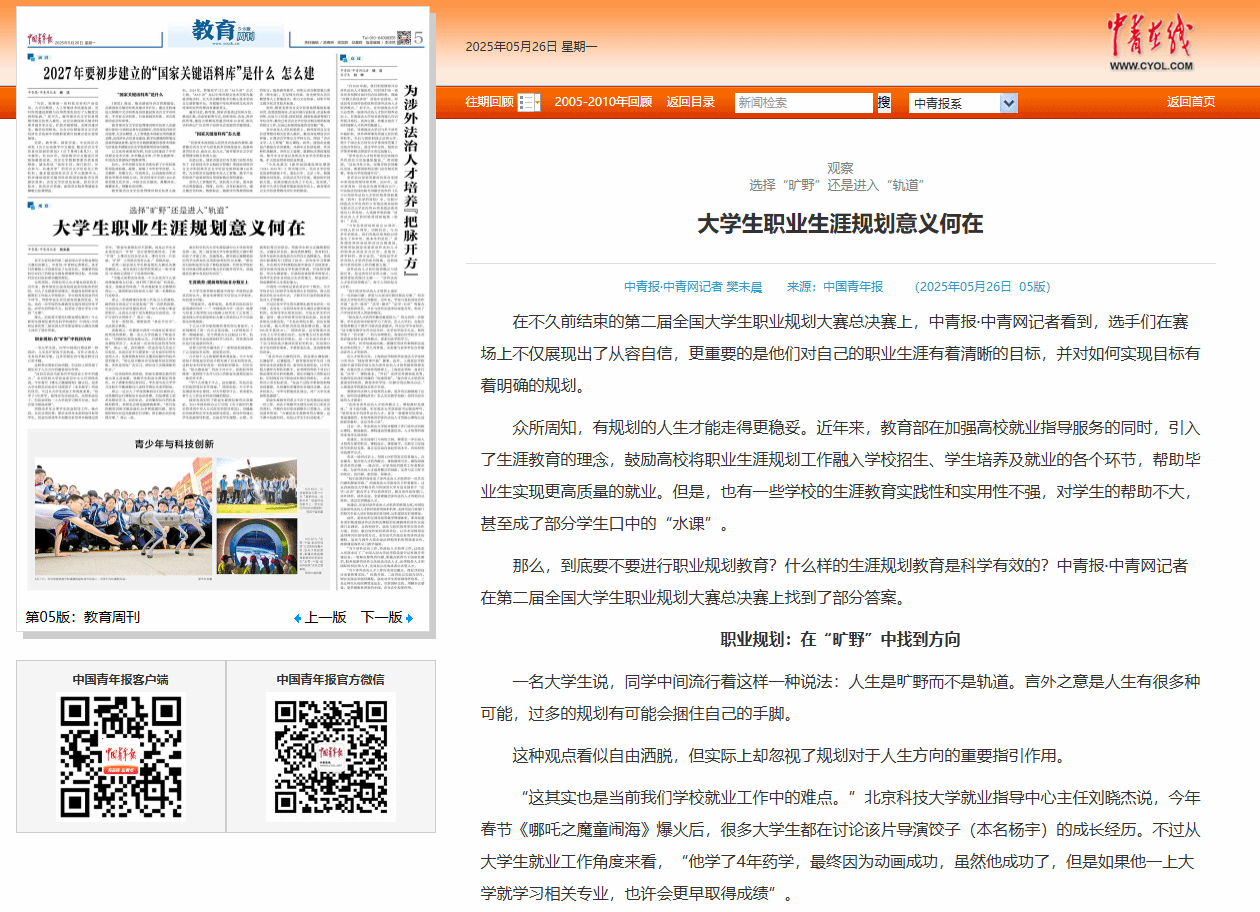Viewport: 1260px width, 912px height.
Task: Return to homepage via 返回首页
Action: pos(1190,102)
